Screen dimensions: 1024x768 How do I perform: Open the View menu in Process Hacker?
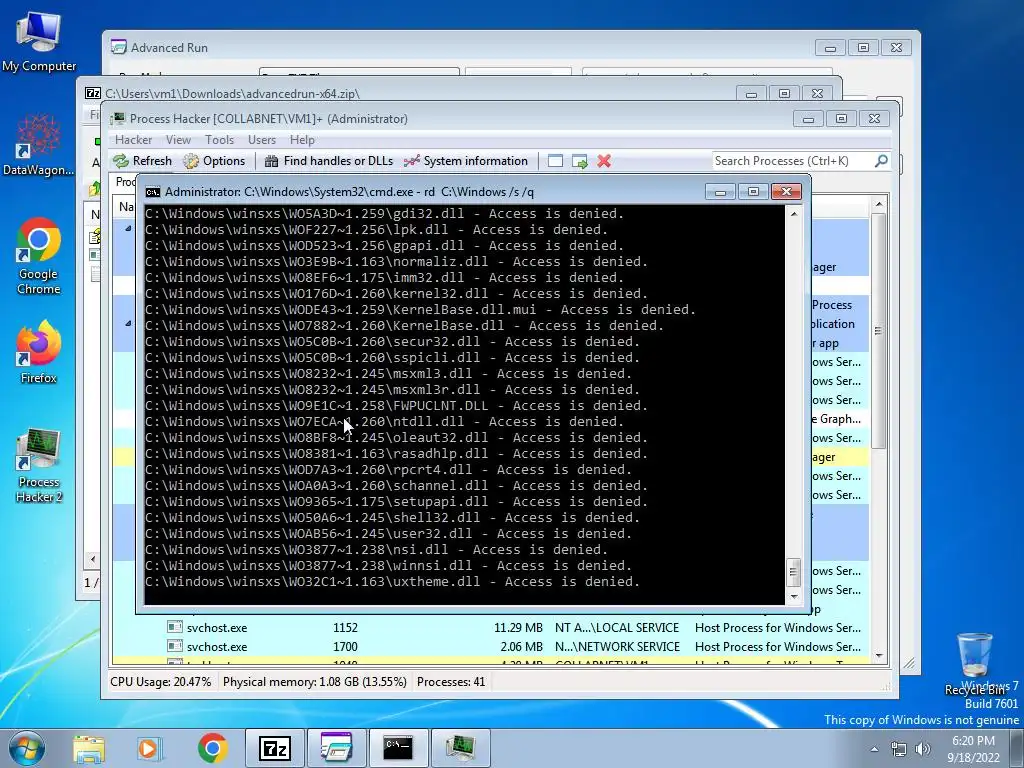[178, 140]
